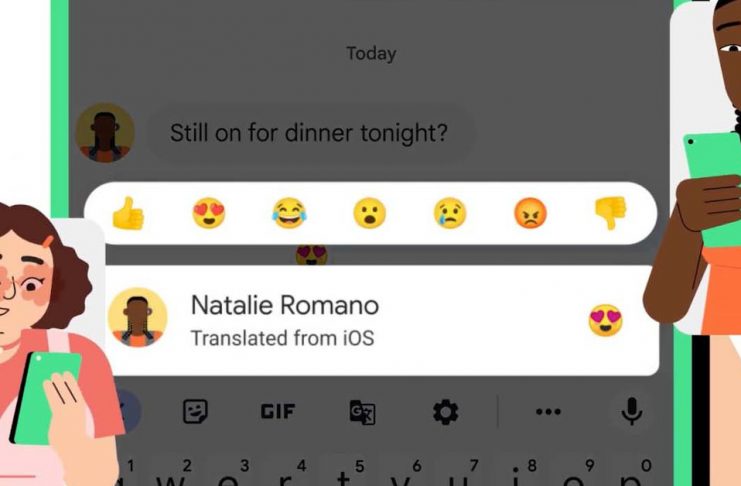Open the GIF keyboard option
Image resolution: width=741 pixels, height=486 pixels.
click(x=278, y=412)
